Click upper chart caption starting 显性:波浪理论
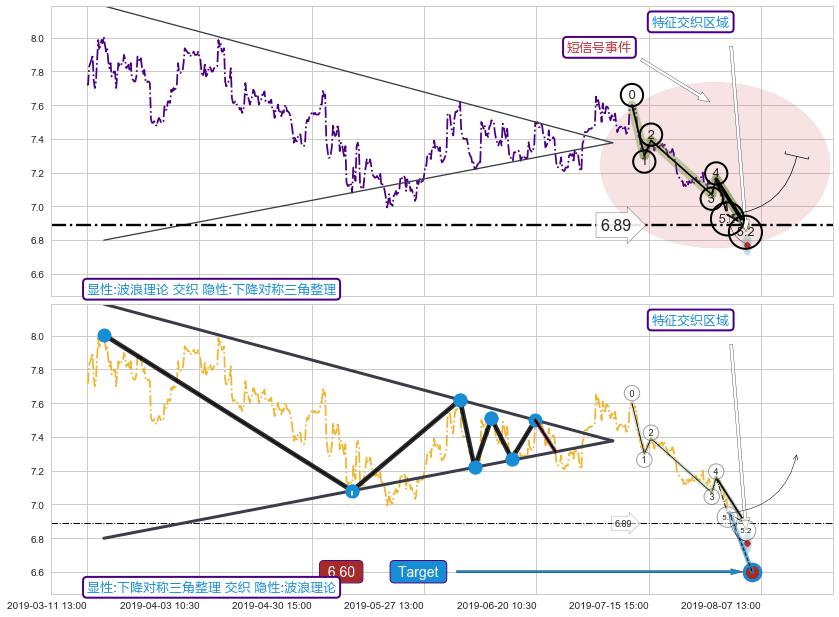Image resolution: width=839 pixels, height=617 pixels. coord(211,290)
